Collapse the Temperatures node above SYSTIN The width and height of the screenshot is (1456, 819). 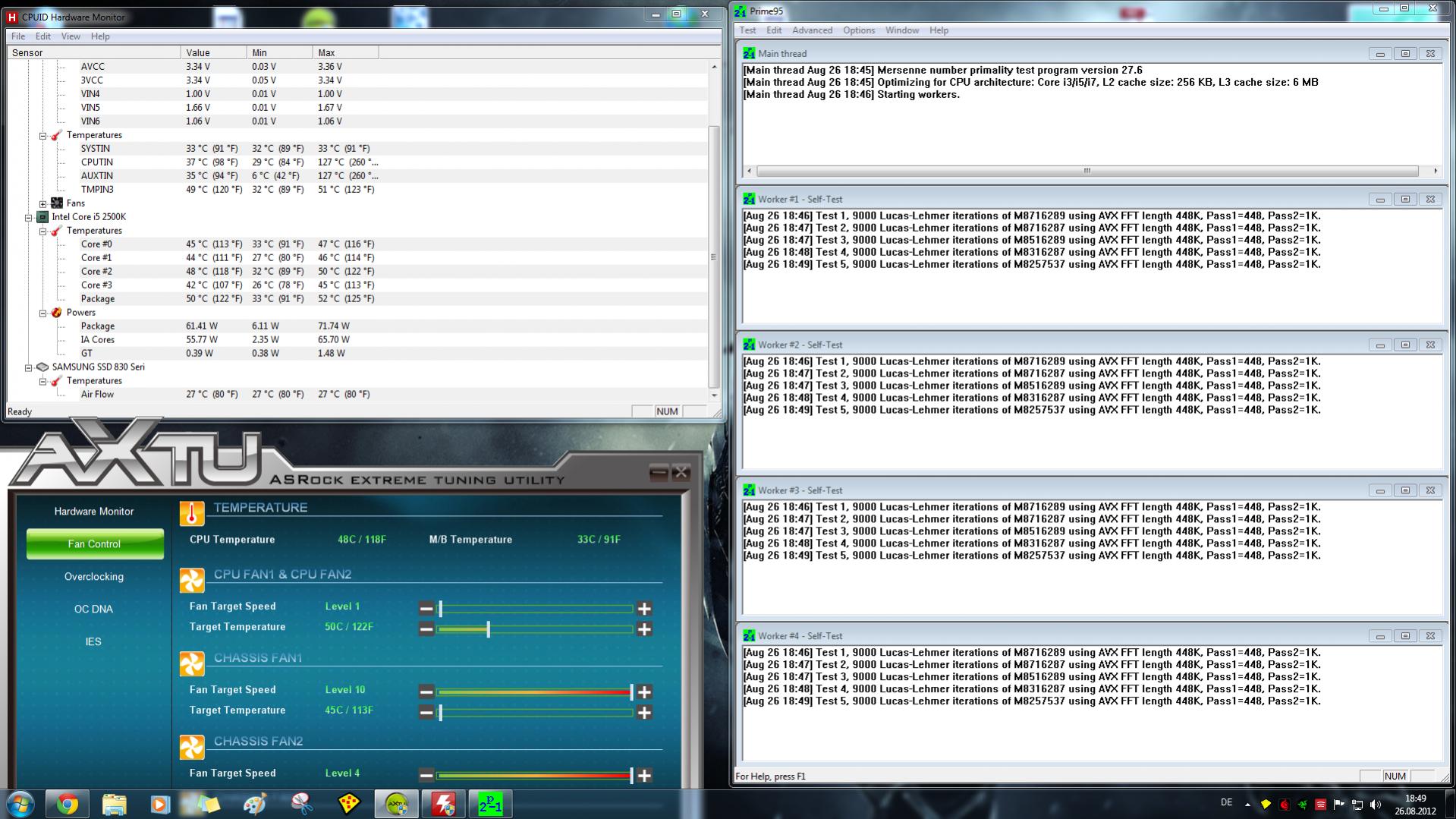[x=43, y=136]
